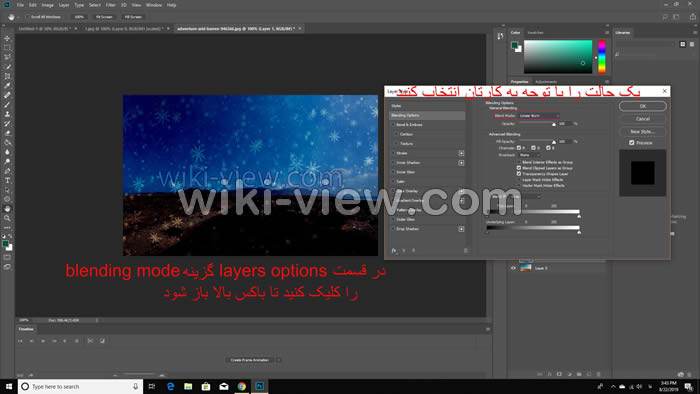This screenshot has height=394, width=700.
Task: Open File Explorer from taskbar
Action: 188,386
